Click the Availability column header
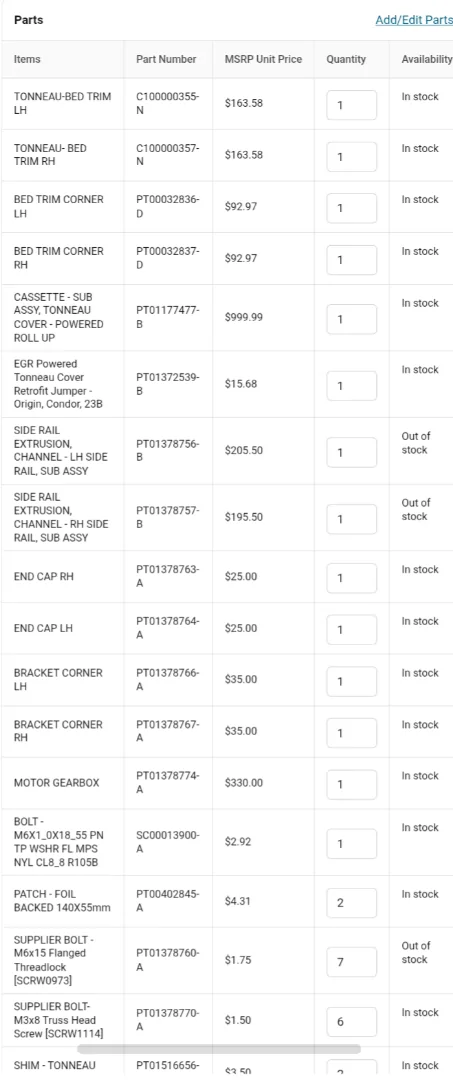This screenshot has height=1080, width=453. (426, 59)
